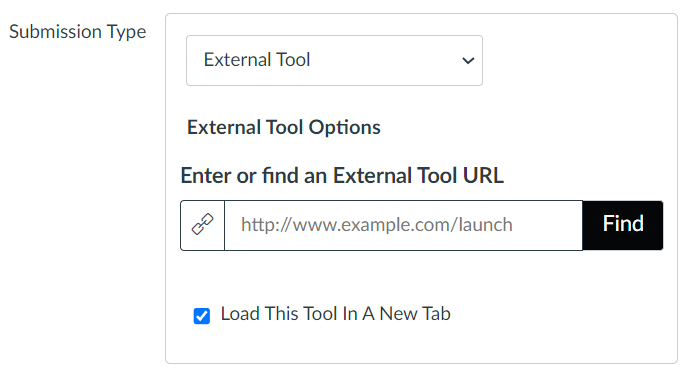Click the blue checkmark icon
The width and height of the screenshot is (682, 369).
[x=202, y=316]
